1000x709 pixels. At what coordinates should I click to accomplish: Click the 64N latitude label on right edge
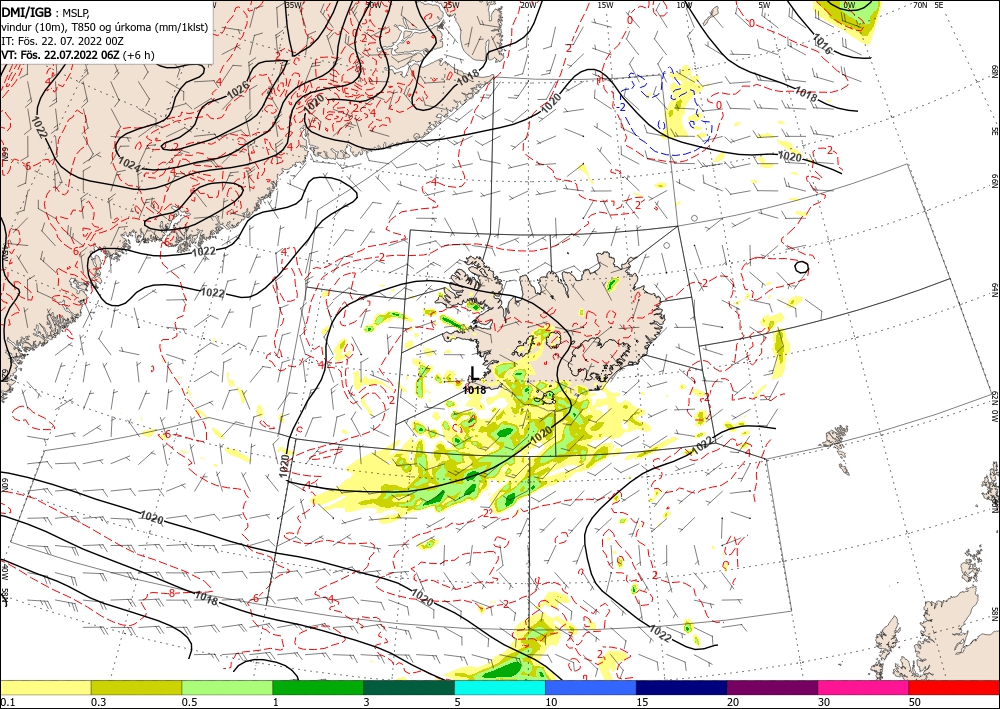[x=994, y=290]
